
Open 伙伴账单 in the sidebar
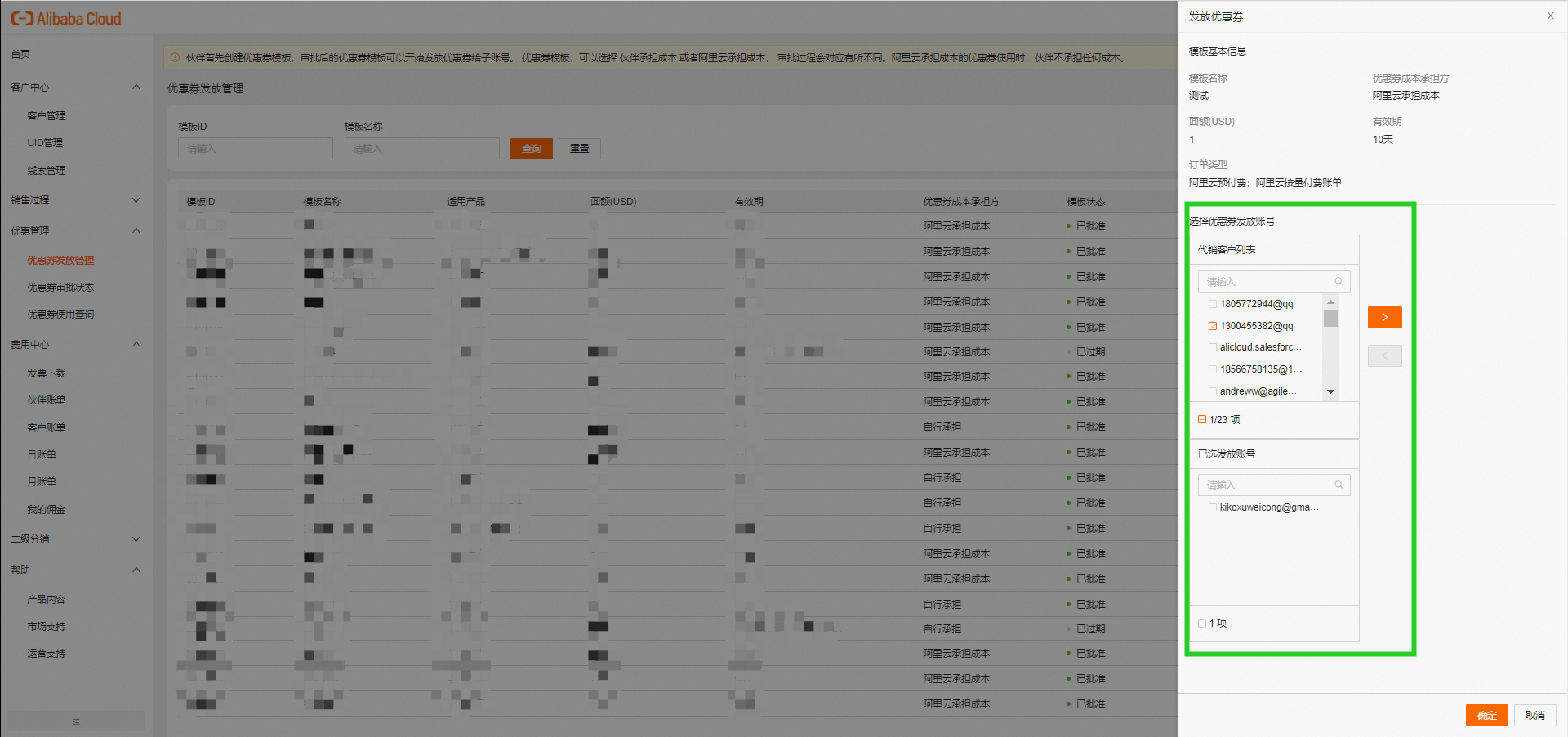coord(47,400)
